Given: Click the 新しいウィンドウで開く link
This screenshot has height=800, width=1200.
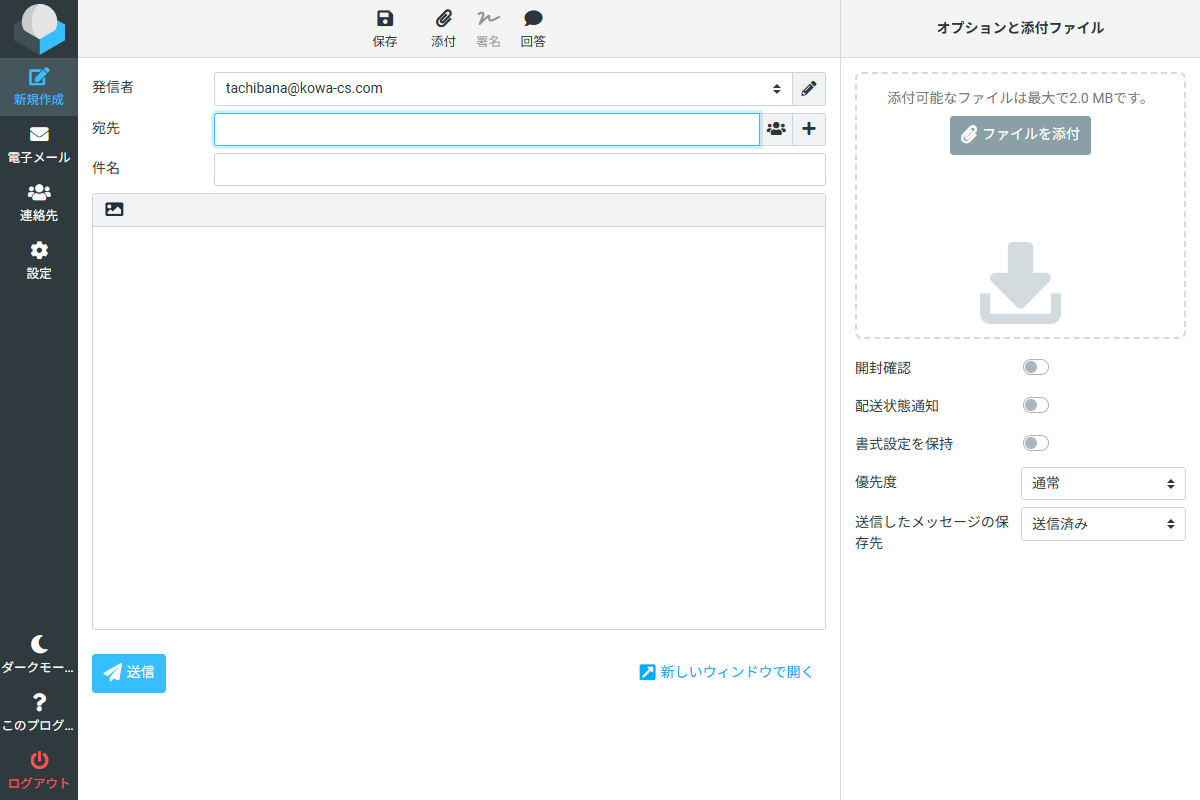Looking at the screenshot, I should coord(727,672).
